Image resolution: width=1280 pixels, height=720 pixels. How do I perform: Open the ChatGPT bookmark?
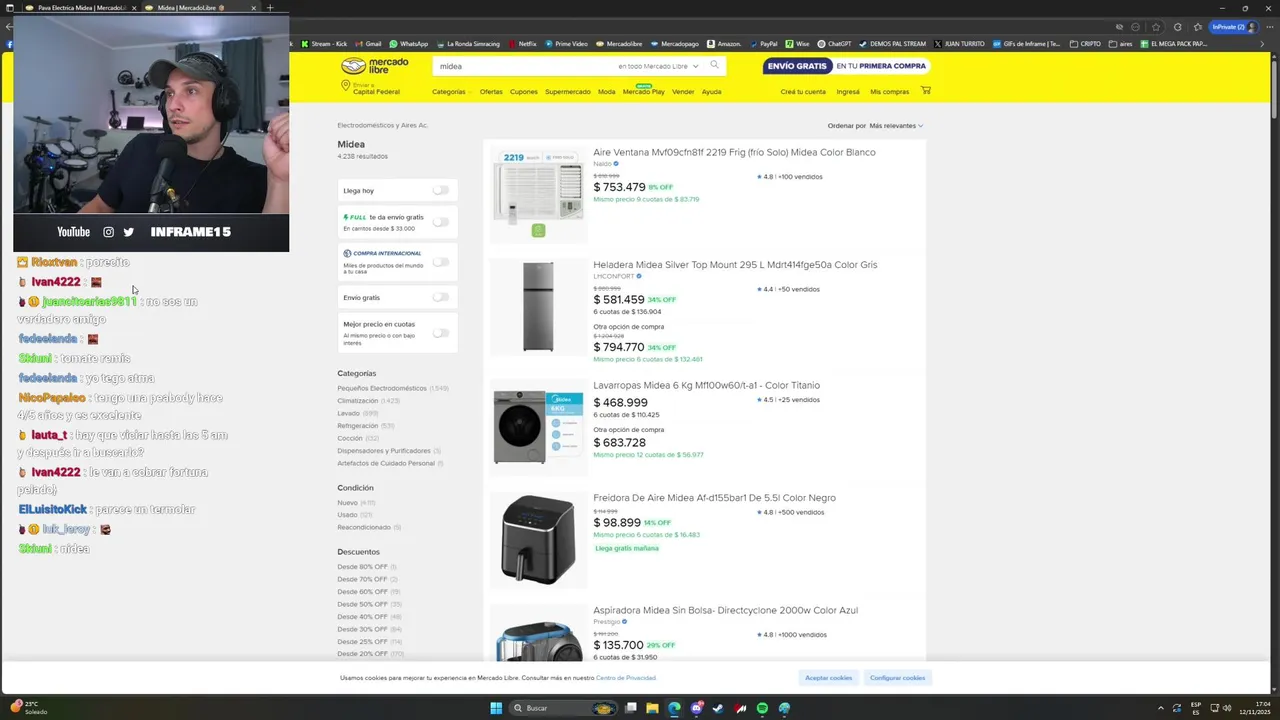pos(834,44)
